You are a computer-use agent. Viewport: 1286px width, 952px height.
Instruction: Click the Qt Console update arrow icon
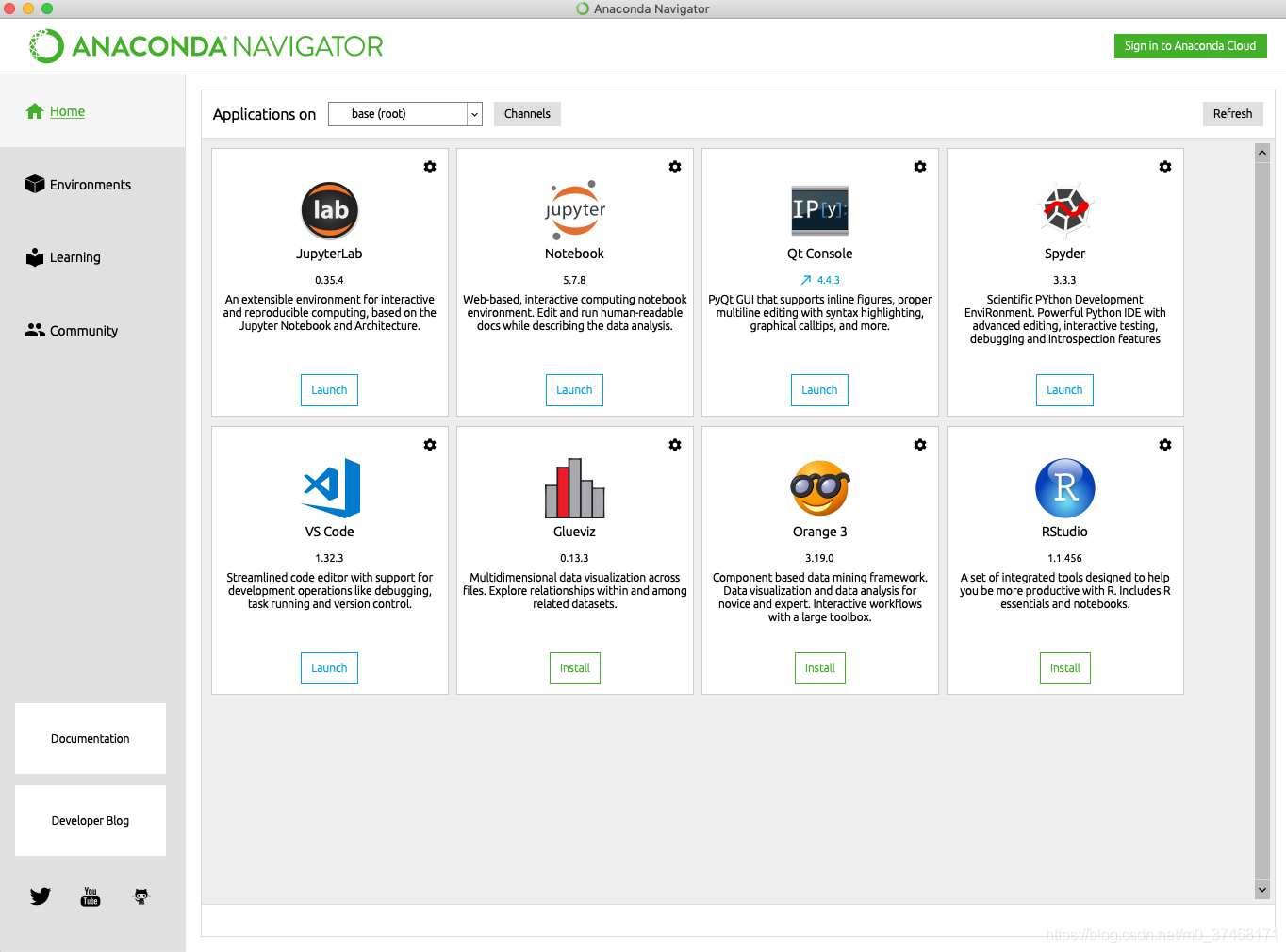point(806,280)
